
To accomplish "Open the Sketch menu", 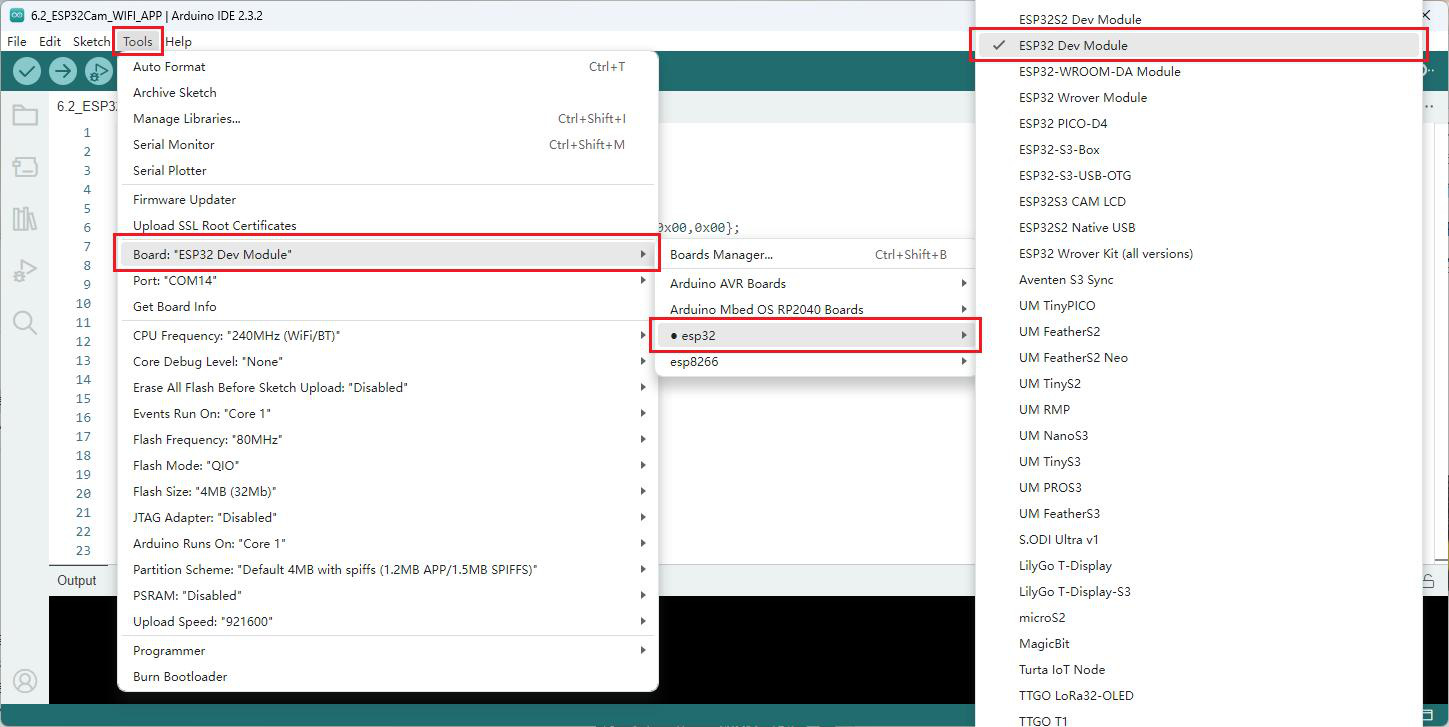I will point(91,42).
